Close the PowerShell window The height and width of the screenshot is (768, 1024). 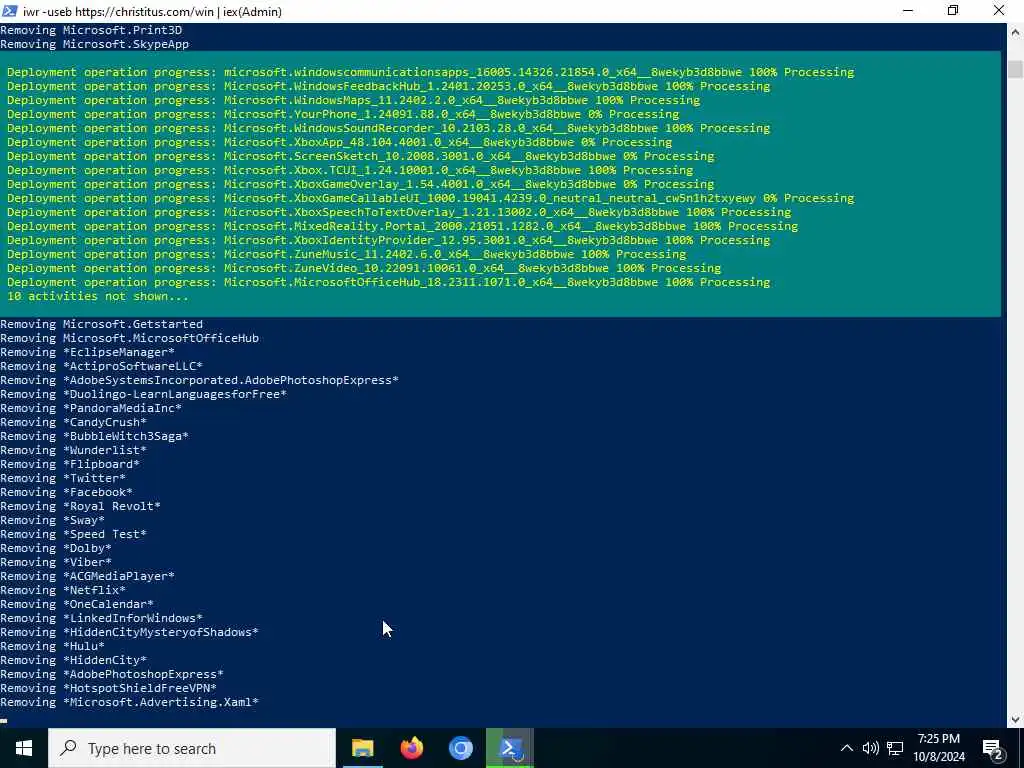click(999, 10)
